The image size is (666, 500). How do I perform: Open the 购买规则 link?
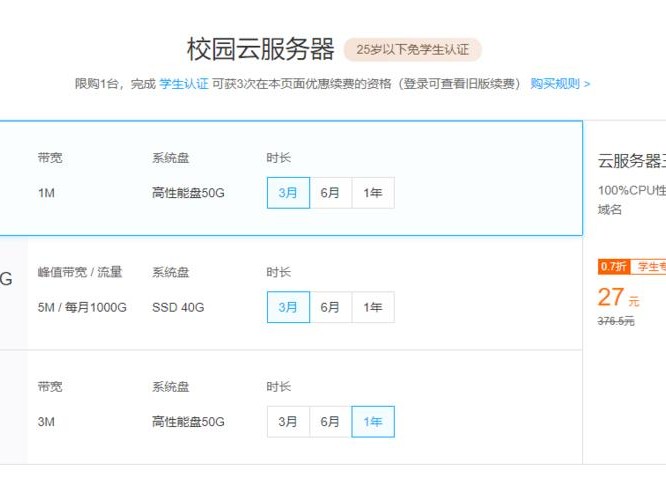click(x=560, y=84)
